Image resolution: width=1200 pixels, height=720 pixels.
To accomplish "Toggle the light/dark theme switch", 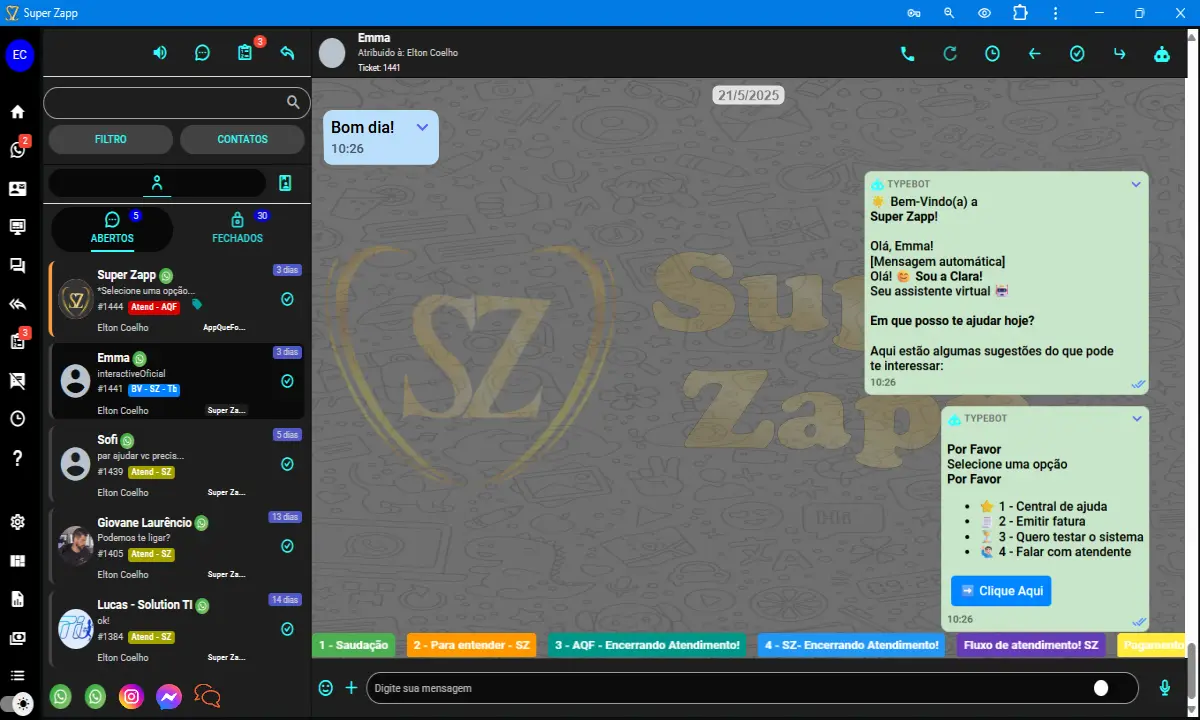I will [x=16, y=702].
